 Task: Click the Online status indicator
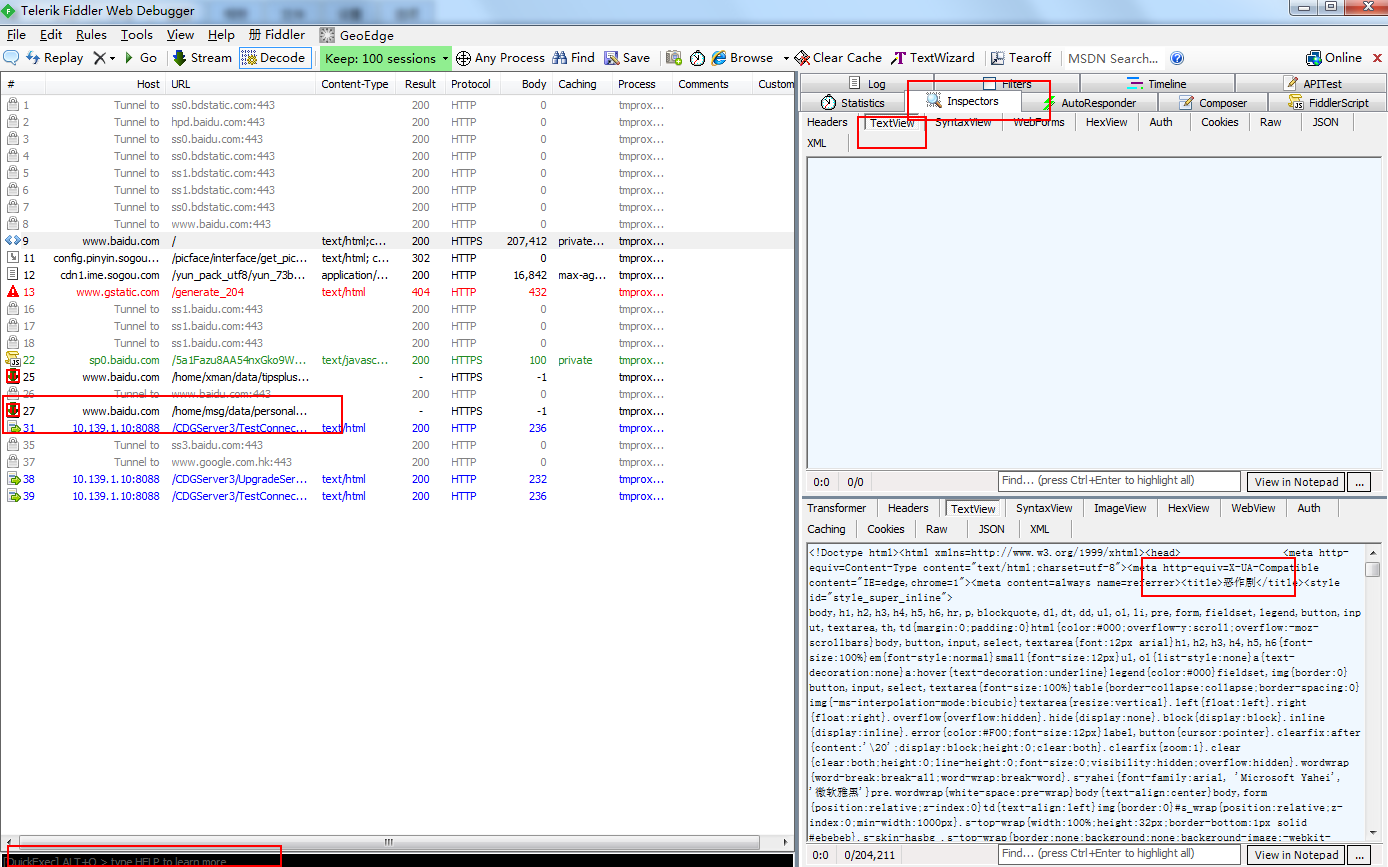[x=1334, y=58]
